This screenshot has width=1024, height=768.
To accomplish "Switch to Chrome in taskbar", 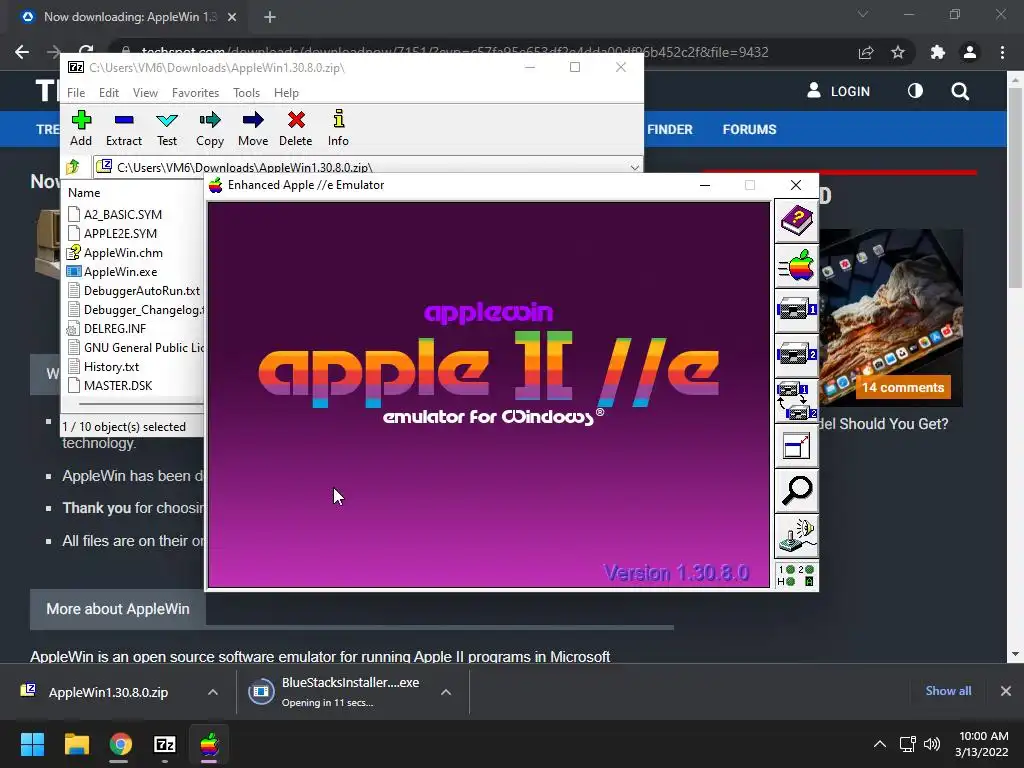I will tap(121, 744).
